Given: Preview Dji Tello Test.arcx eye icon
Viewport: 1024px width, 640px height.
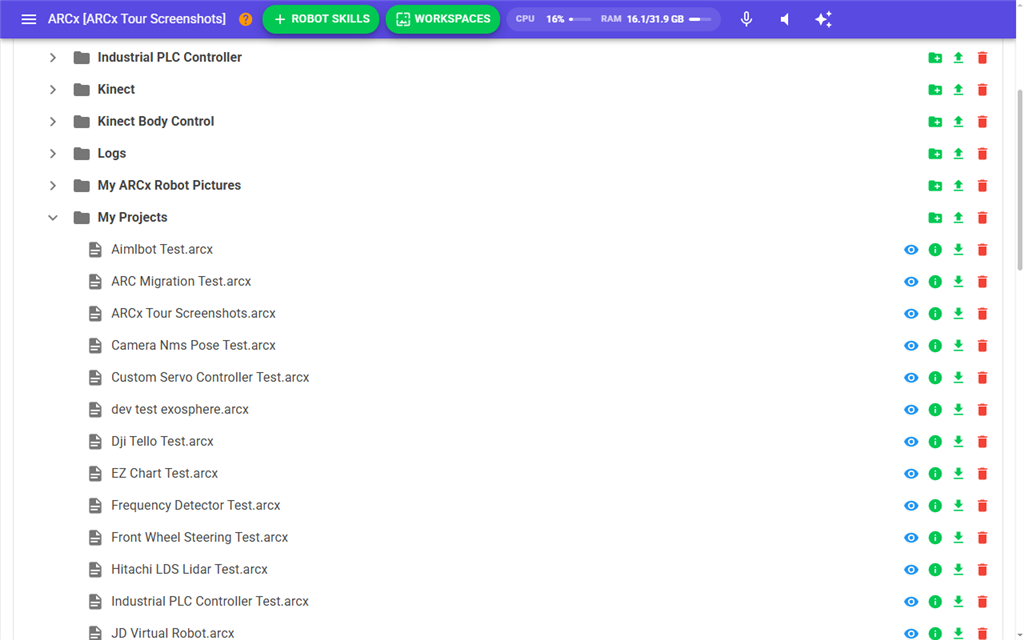Looking at the screenshot, I should pyautogui.click(x=911, y=441).
